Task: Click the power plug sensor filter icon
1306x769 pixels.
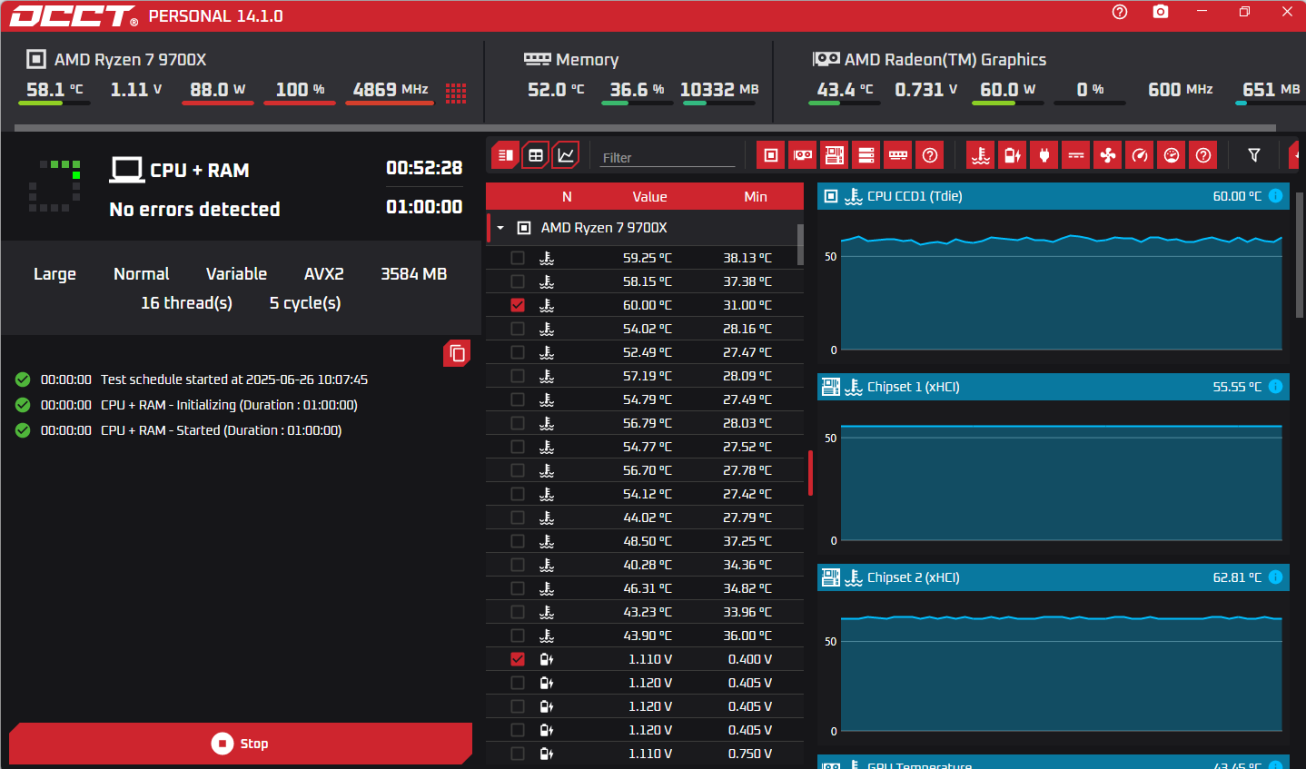Action: [1044, 155]
